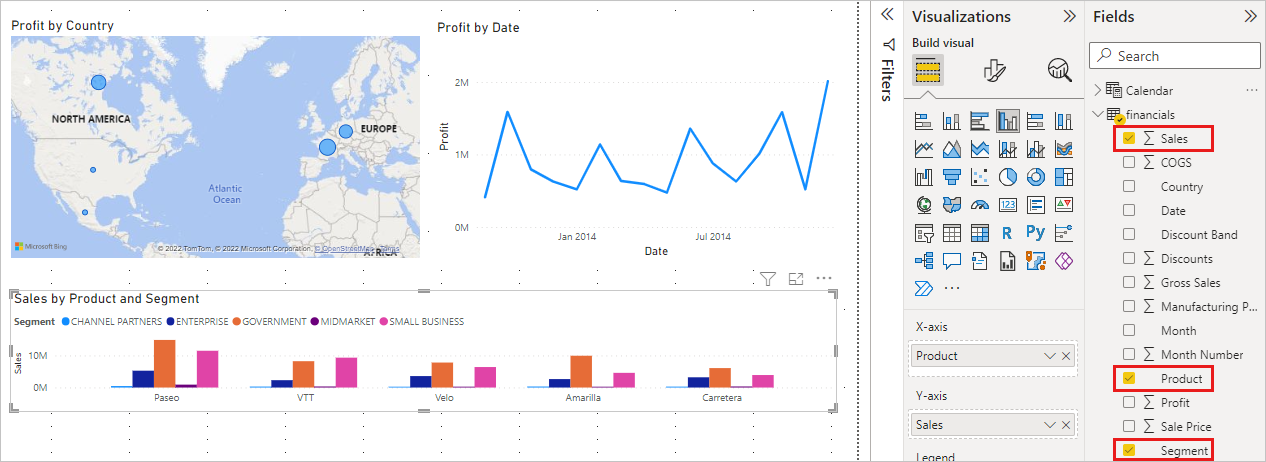Choose the donut chart visual
This screenshot has height=462, width=1266.
click(x=1036, y=177)
